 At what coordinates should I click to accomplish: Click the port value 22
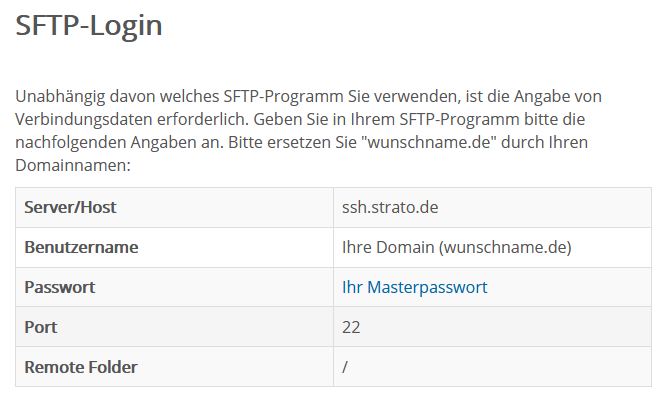(351, 327)
